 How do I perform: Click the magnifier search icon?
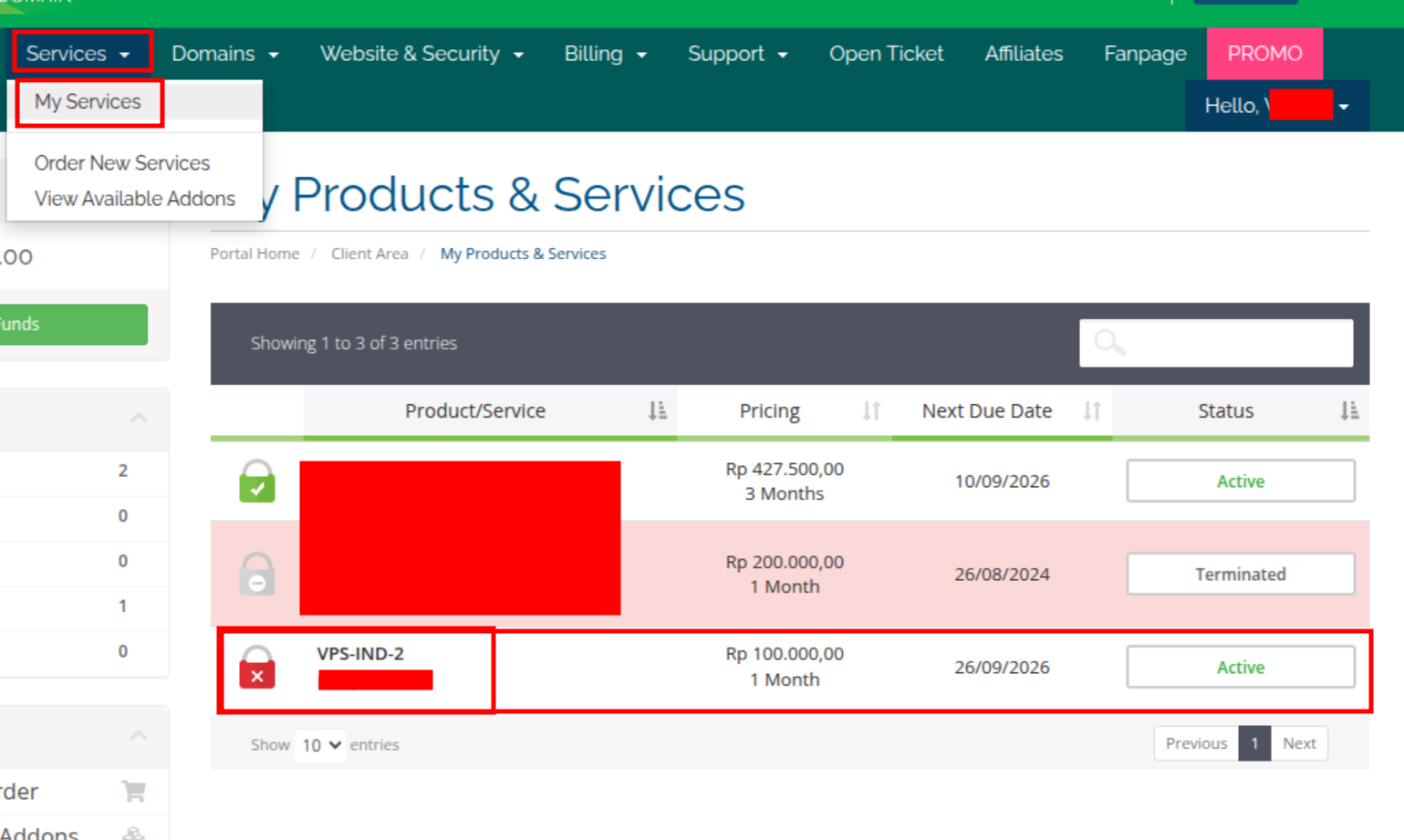click(x=1109, y=343)
